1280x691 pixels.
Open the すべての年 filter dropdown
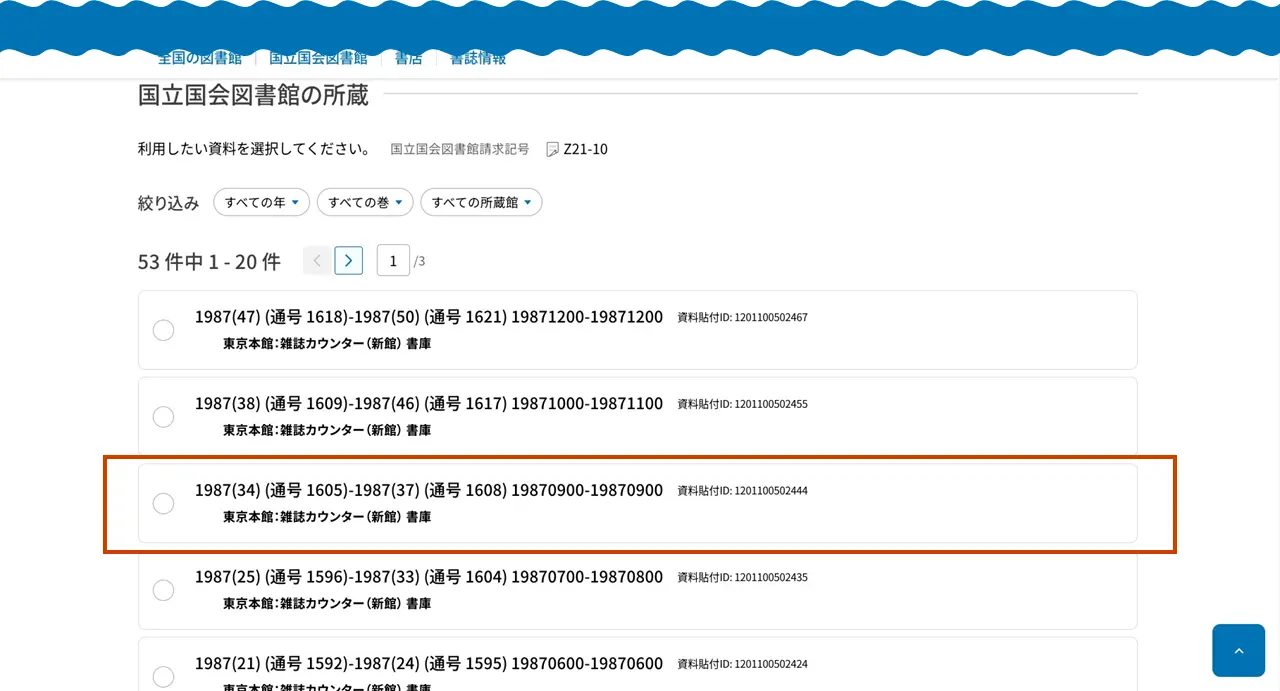(261, 202)
